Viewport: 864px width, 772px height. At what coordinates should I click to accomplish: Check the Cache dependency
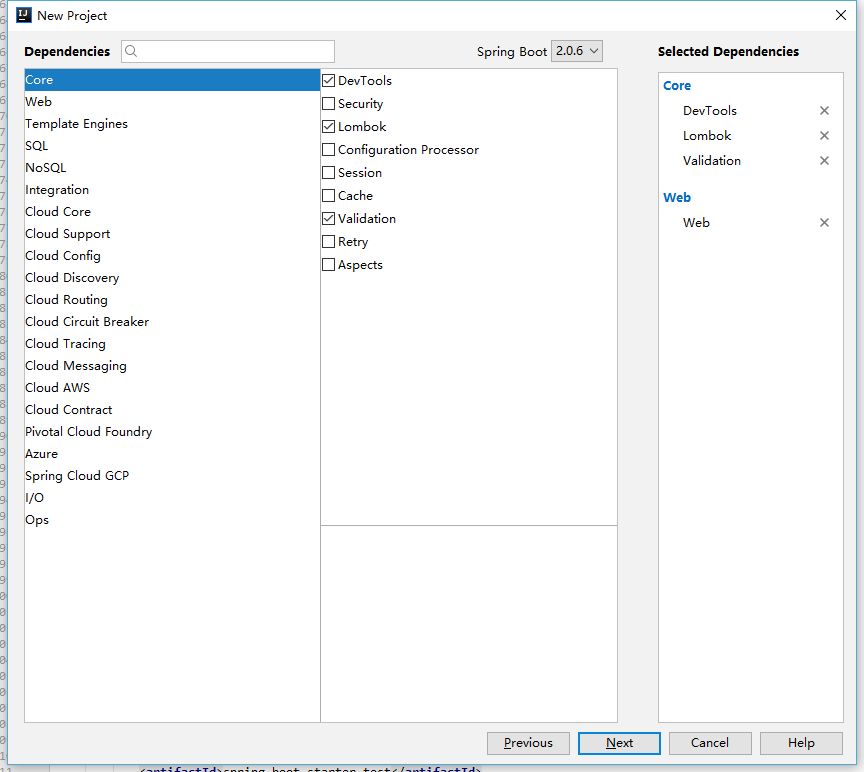pos(327,195)
